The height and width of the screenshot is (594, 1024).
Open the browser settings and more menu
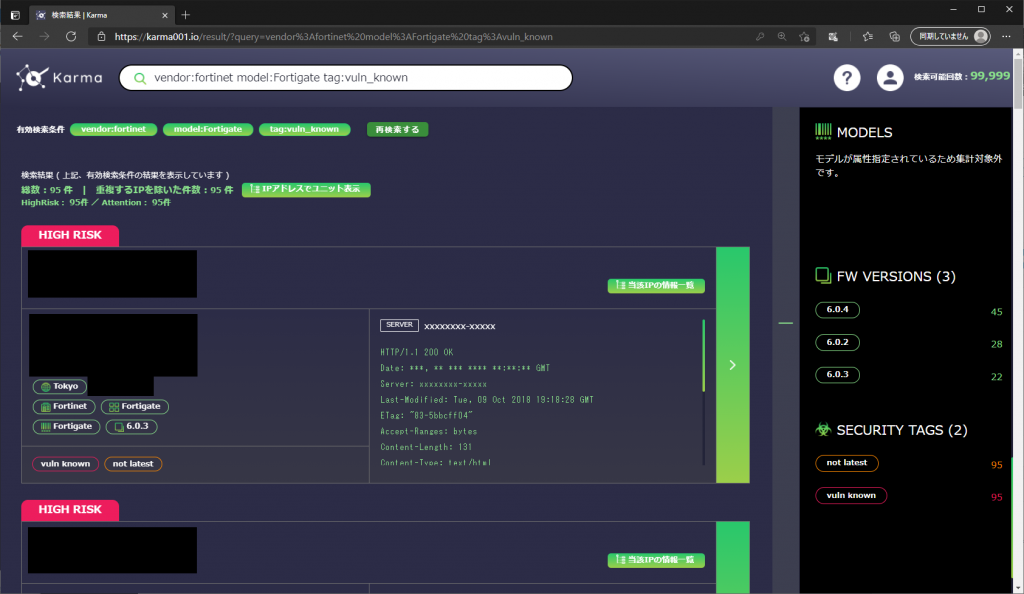(1006, 37)
